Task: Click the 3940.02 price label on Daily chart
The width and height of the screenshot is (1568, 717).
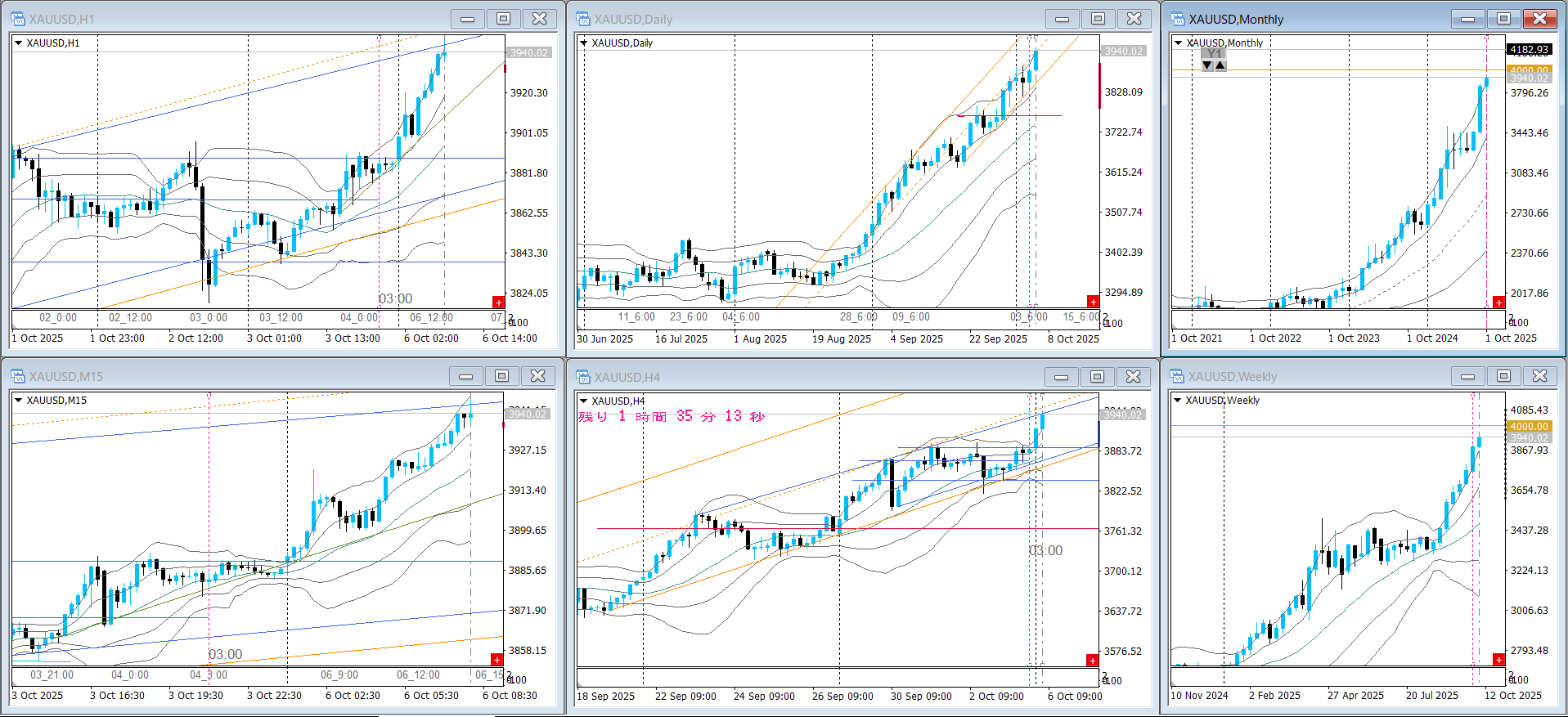Action: pyautogui.click(x=1124, y=52)
